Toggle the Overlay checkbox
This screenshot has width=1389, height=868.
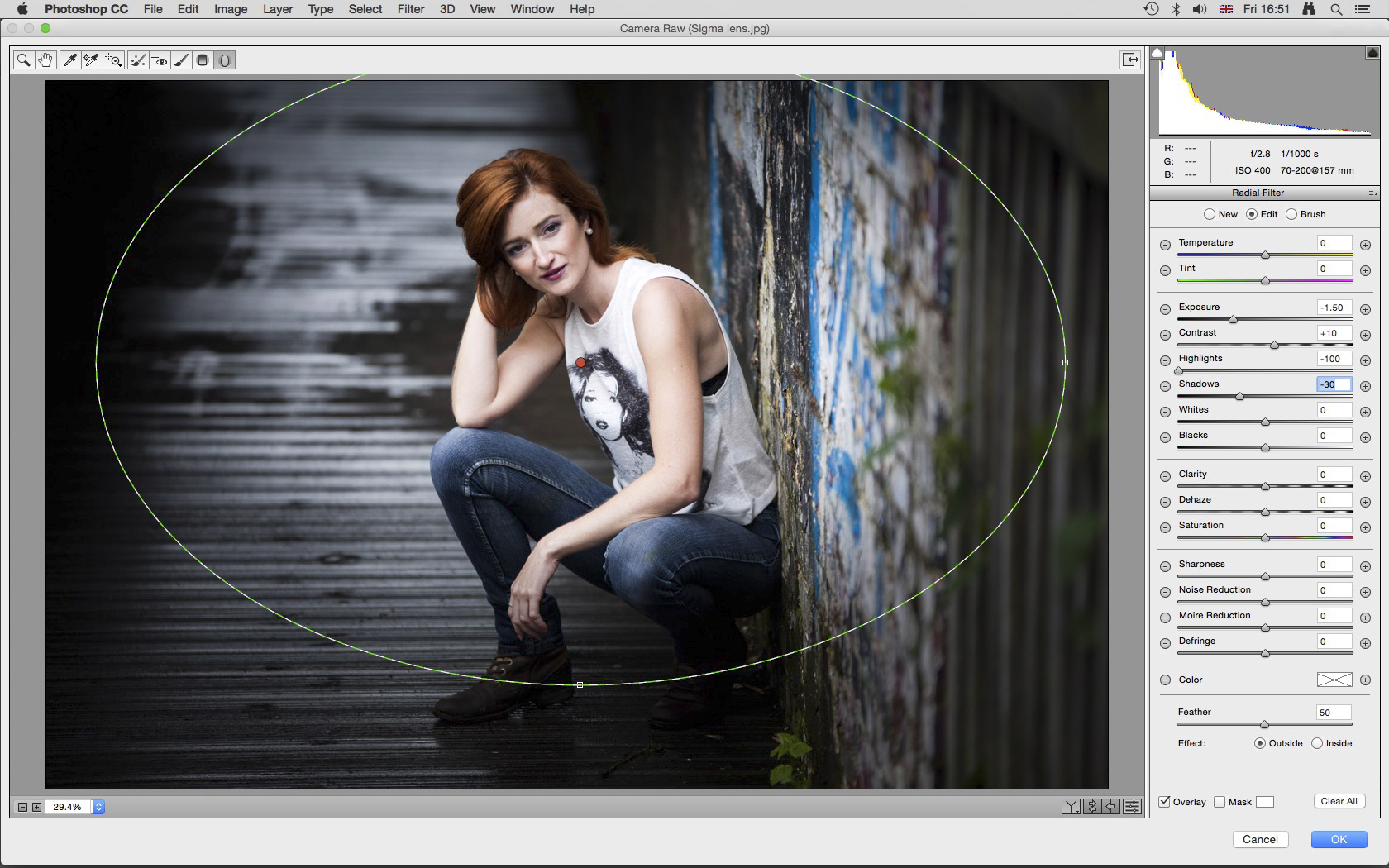click(x=1164, y=802)
